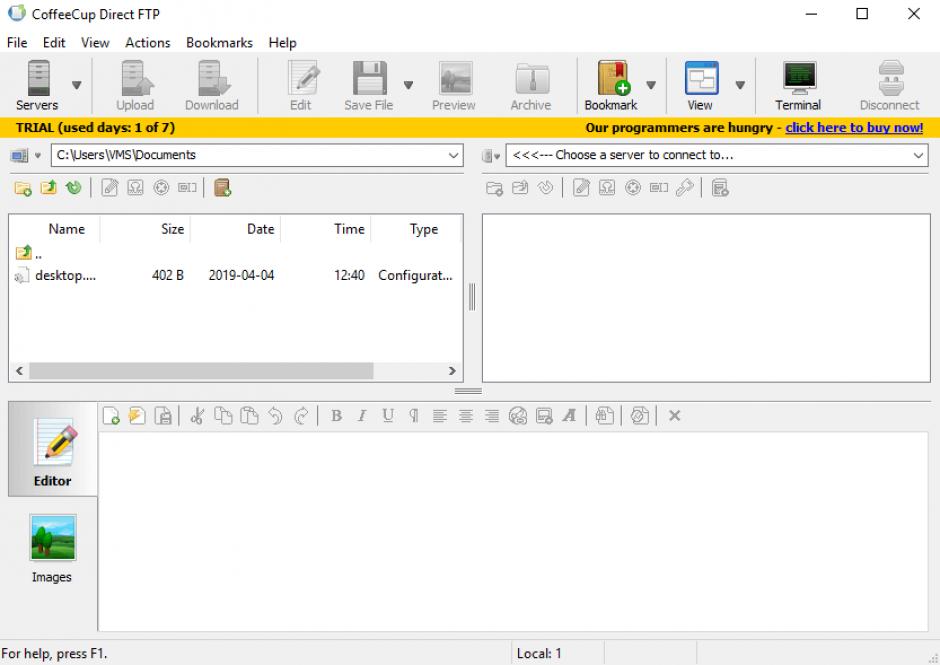Open the View menu
Screen dimensions: 940x665
click(95, 43)
